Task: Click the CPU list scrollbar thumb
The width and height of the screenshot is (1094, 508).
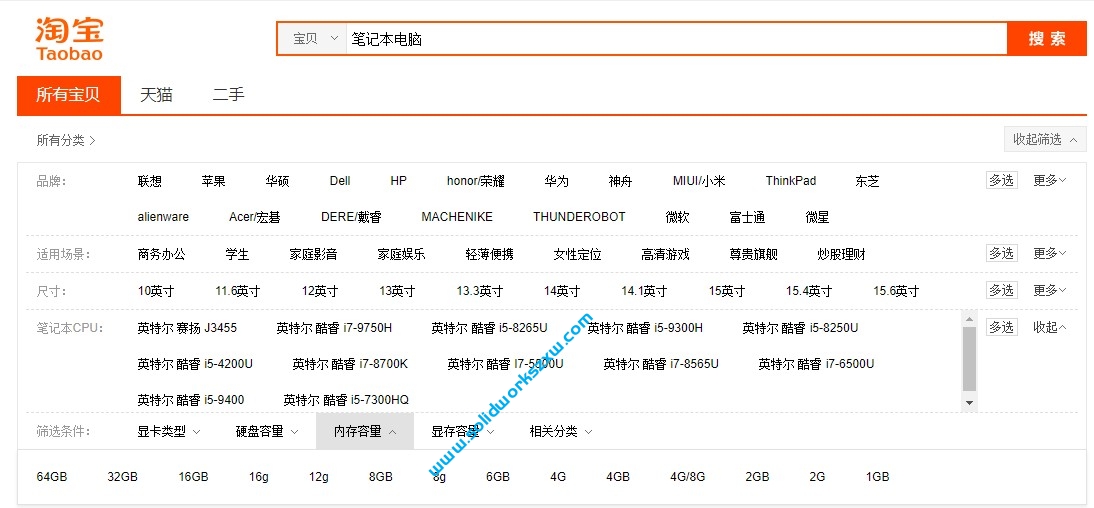Action: point(969,359)
